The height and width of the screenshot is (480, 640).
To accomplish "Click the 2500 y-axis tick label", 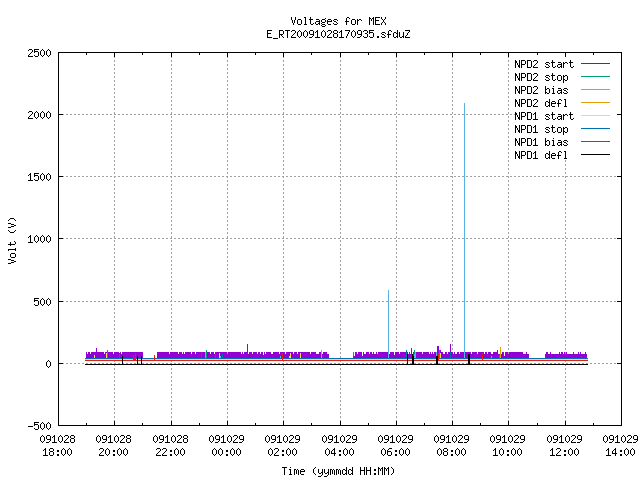I will [x=40, y=53].
